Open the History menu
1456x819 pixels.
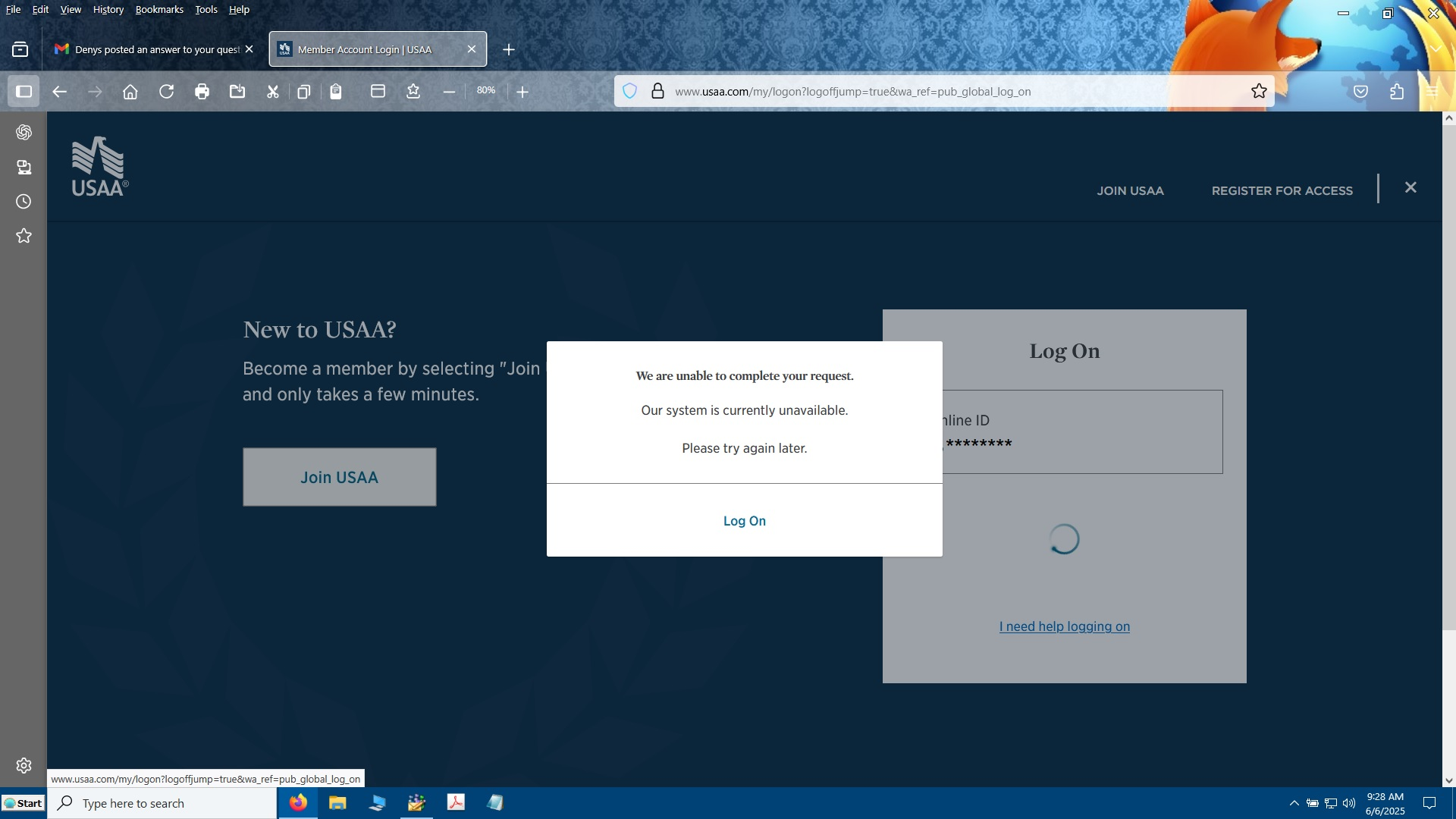(108, 10)
